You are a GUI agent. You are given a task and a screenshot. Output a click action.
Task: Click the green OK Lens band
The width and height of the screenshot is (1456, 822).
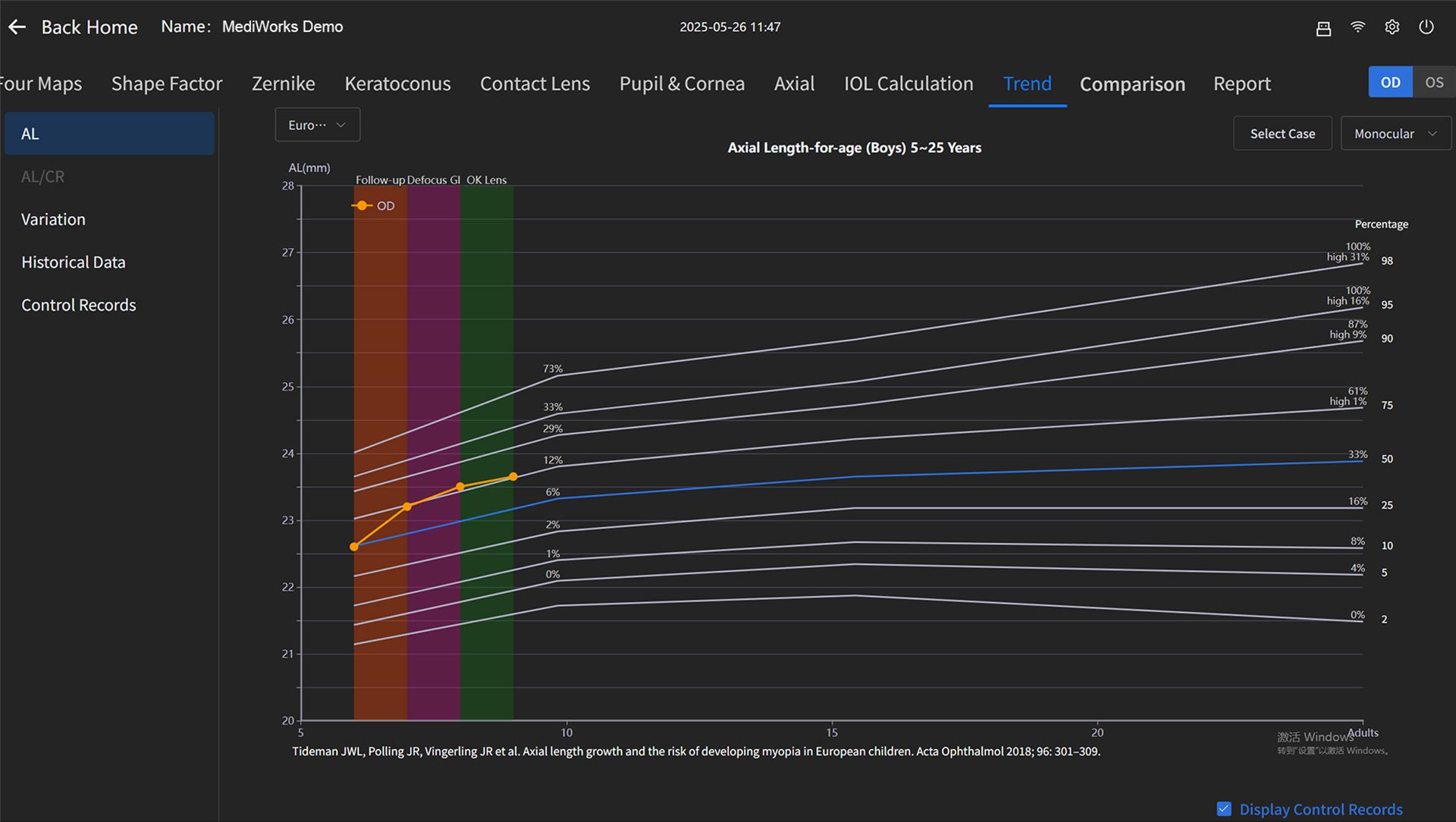(486, 607)
